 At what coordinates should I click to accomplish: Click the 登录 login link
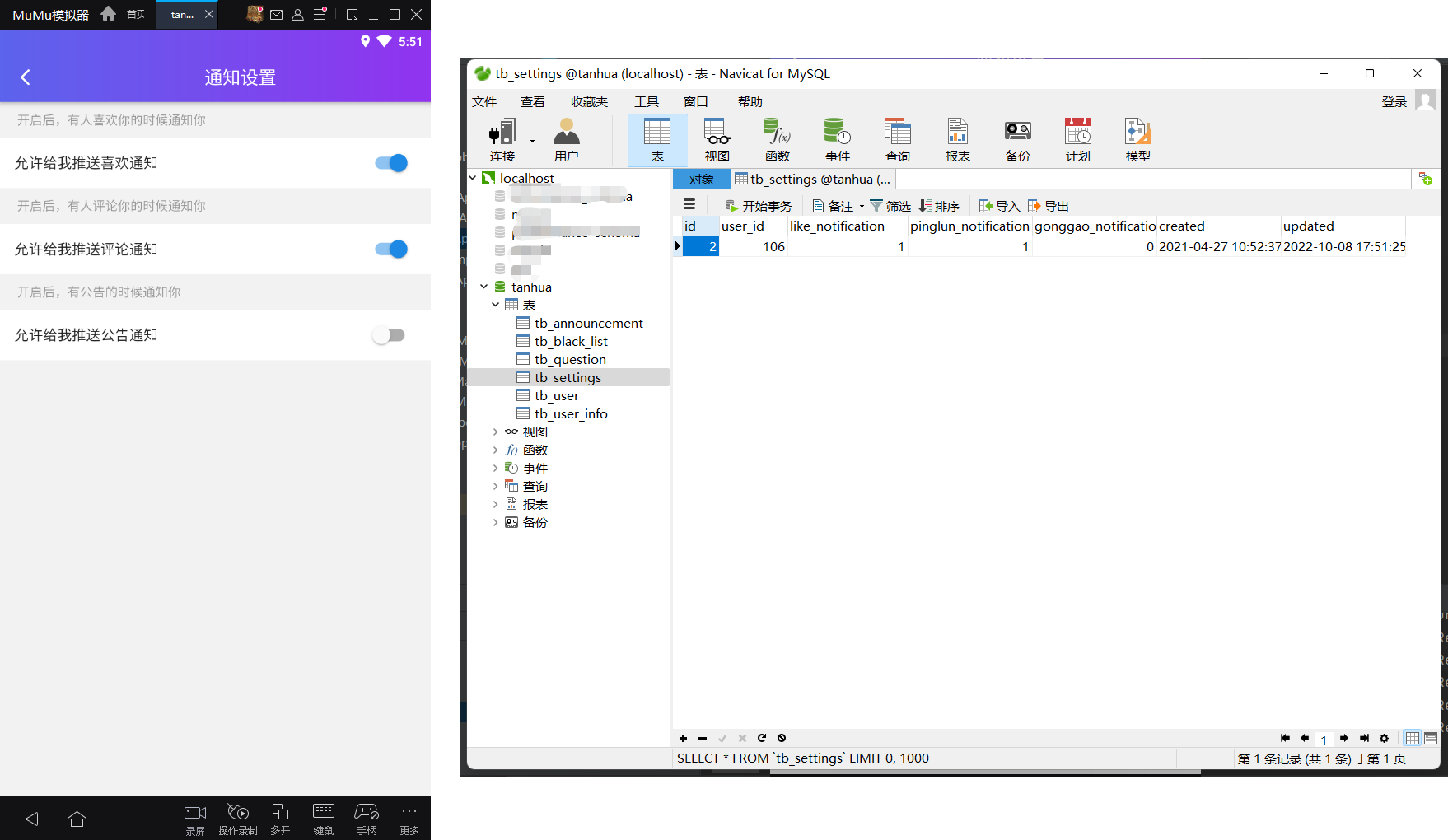point(1394,102)
